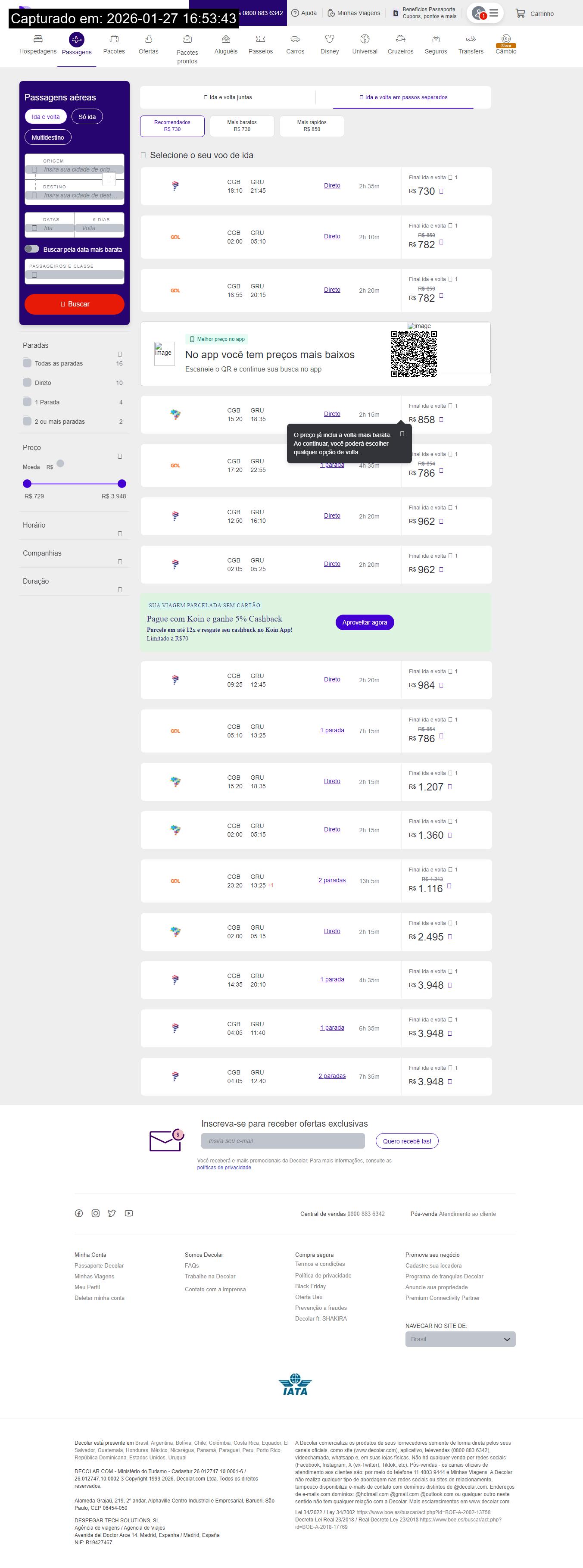The width and height of the screenshot is (583, 1568).
Task: Switch to Mais baratos tab
Action: (x=242, y=126)
